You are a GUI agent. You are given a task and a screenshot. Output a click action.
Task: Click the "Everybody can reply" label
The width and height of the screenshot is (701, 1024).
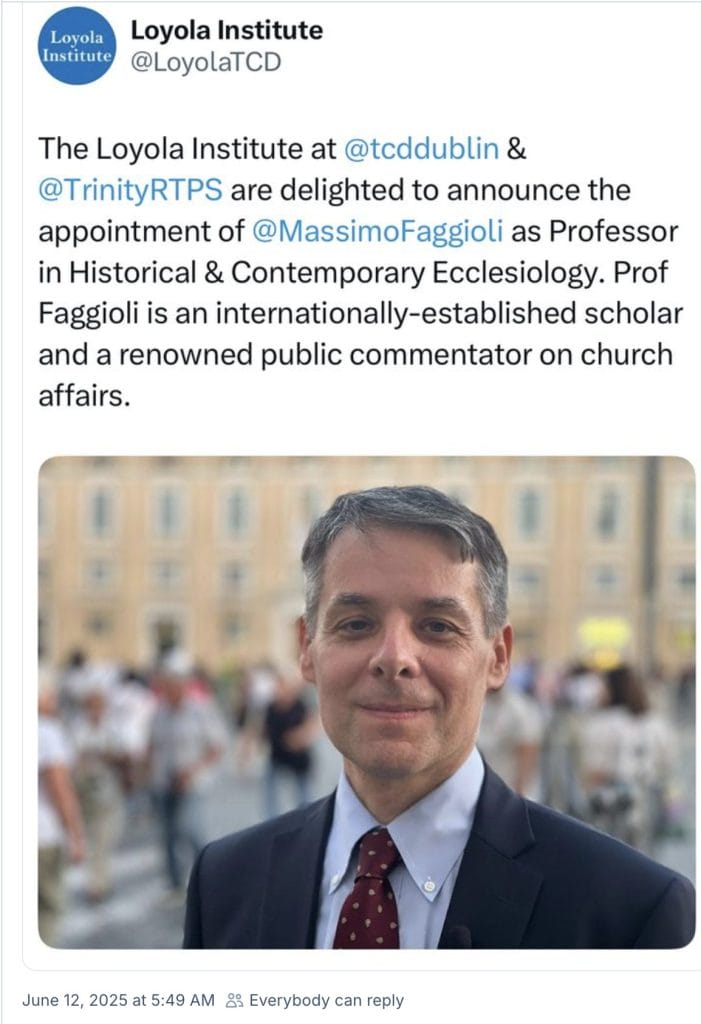326,1000
